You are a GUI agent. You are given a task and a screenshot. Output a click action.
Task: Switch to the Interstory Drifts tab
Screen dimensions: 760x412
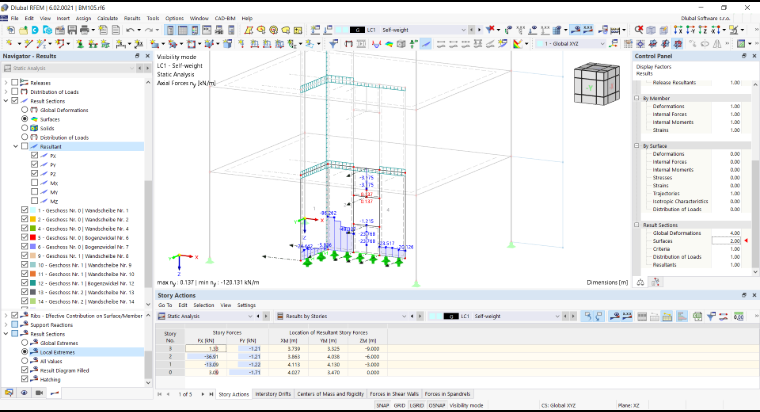tap(273, 394)
